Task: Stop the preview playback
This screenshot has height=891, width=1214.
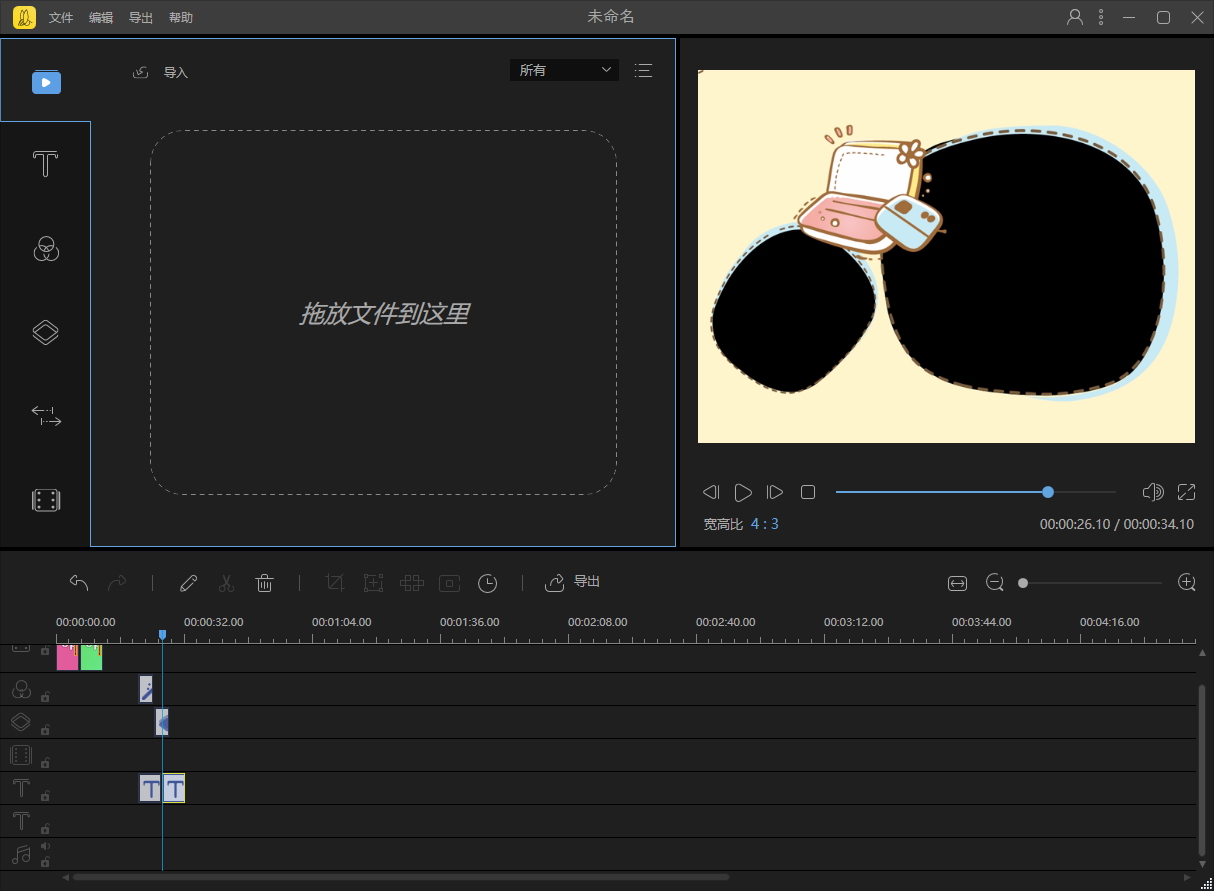Action: click(x=808, y=492)
